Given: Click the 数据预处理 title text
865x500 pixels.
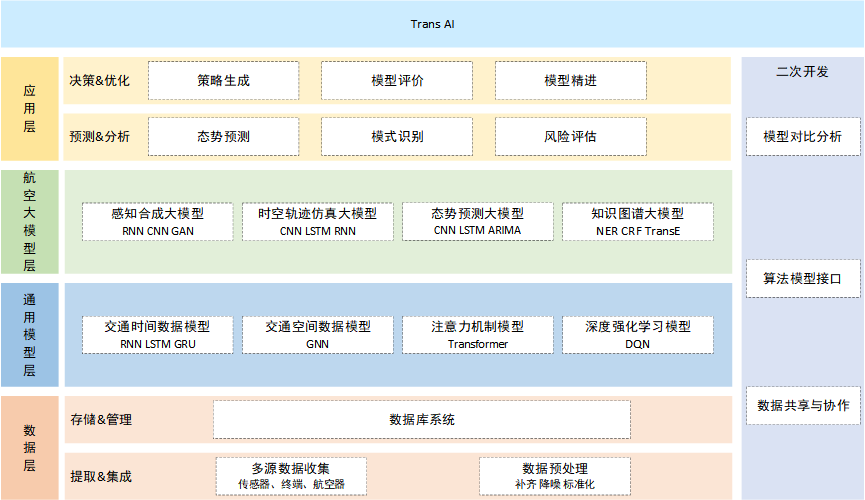Looking at the screenshot, I should tap(555, 469).
